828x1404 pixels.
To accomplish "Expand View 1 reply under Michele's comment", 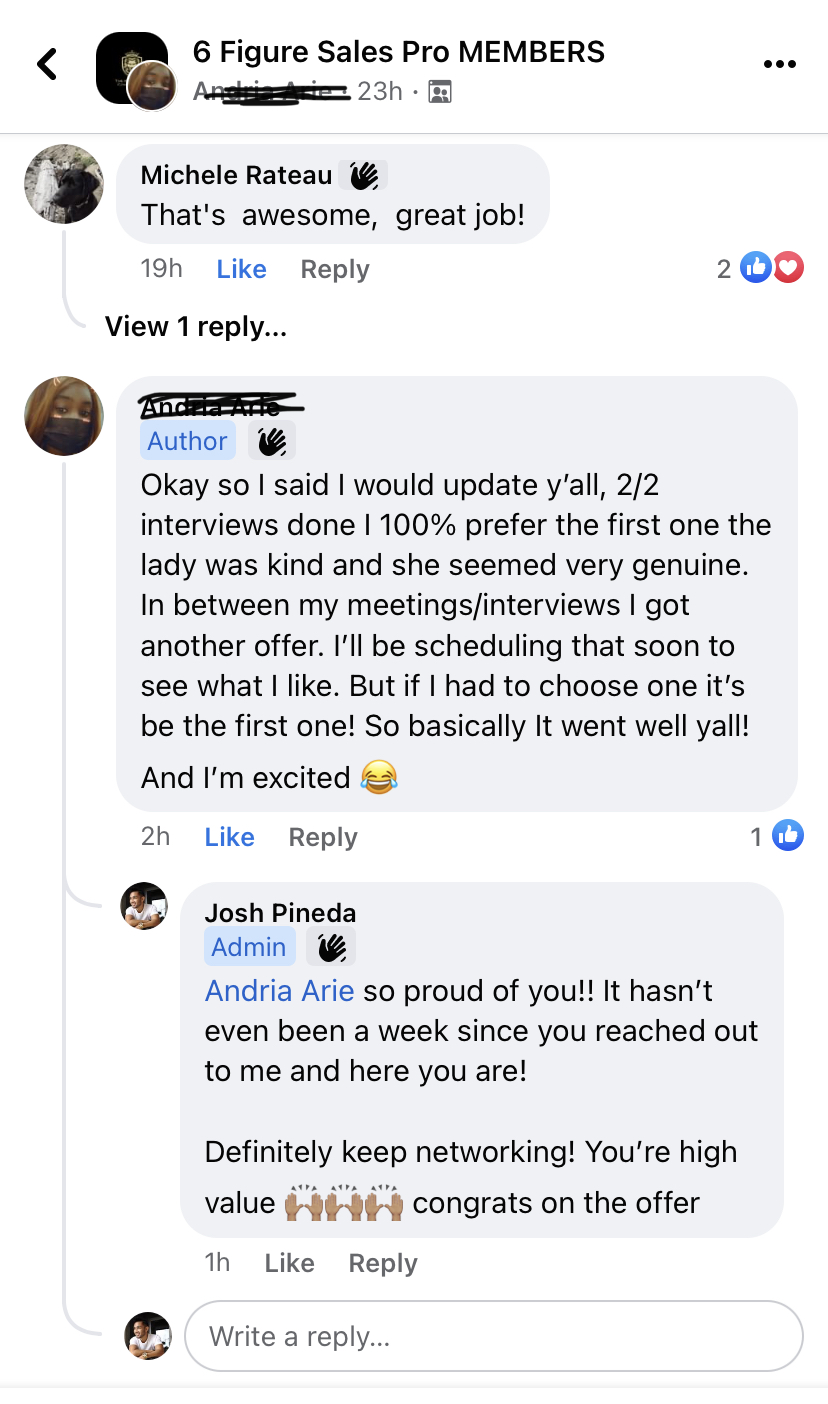I will point(196,327).
